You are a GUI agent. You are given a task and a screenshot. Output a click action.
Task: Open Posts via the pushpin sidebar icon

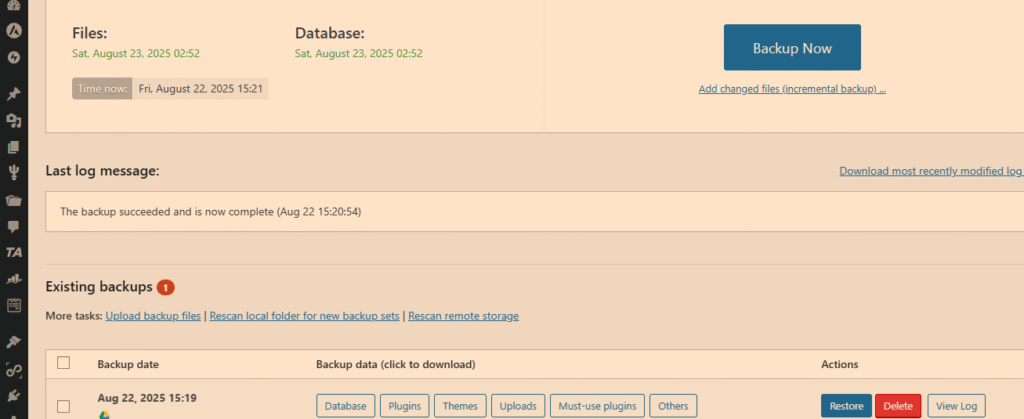pos(13,95)
